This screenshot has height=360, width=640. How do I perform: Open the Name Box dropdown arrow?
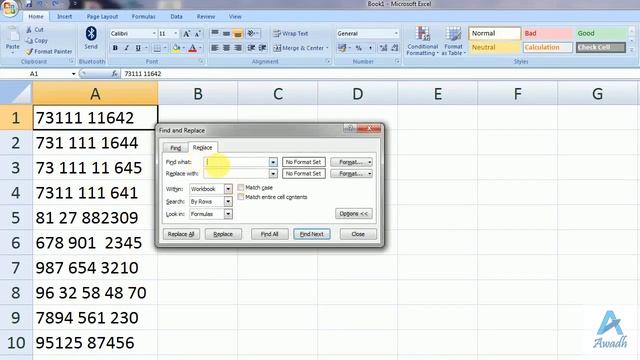click(73, 74)
